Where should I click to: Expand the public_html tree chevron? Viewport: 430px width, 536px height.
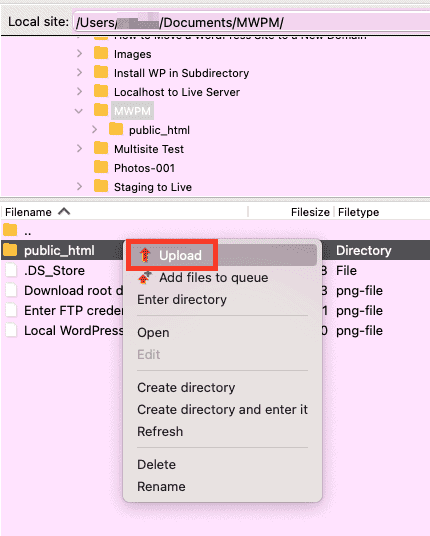coord(95,130)
